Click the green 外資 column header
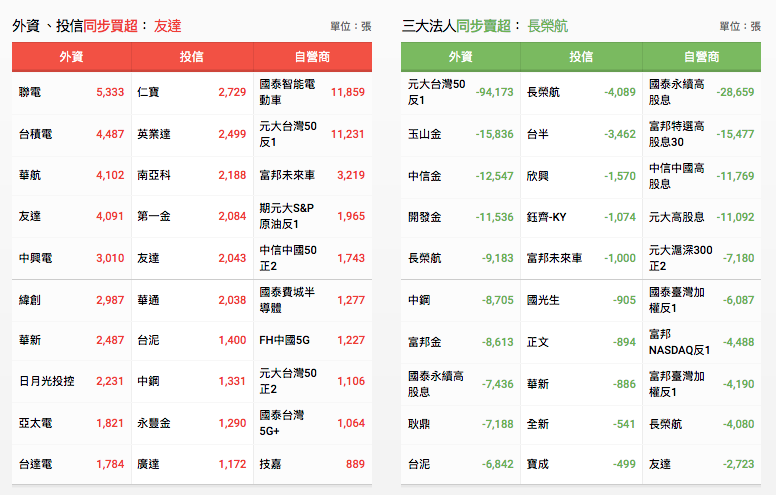Screen dimensions: 776x495 coord(460,57)
